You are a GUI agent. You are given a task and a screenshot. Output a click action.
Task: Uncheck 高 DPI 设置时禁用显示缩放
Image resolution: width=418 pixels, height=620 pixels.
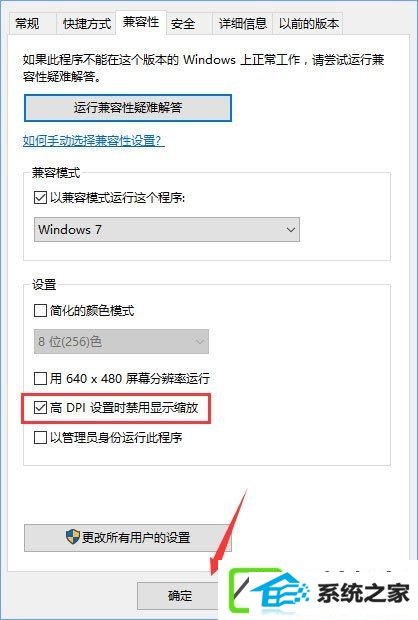pos(40,408)
